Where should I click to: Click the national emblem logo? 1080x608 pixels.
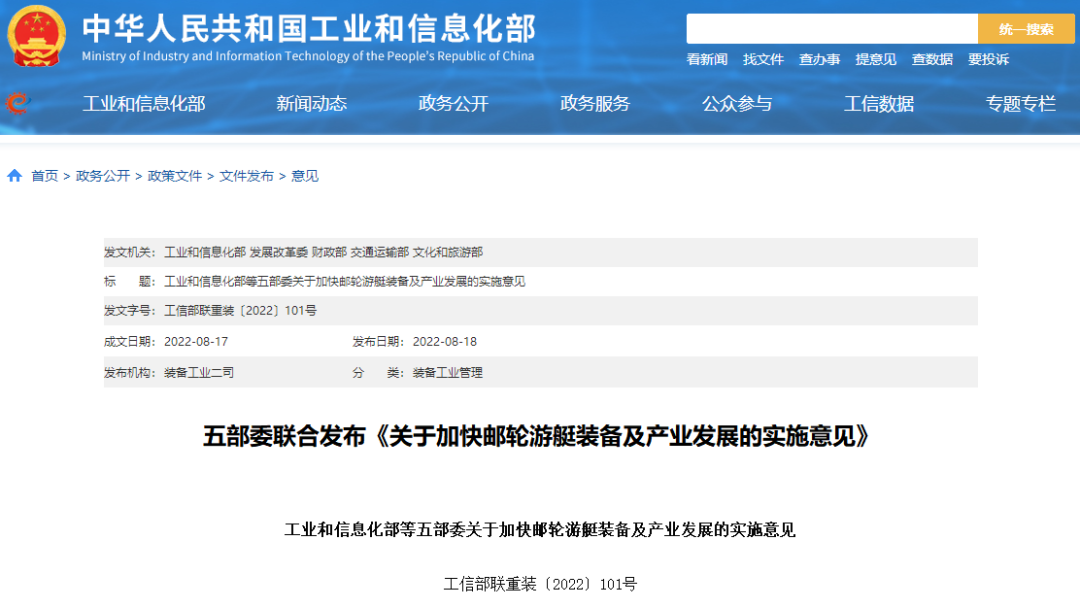37,36
